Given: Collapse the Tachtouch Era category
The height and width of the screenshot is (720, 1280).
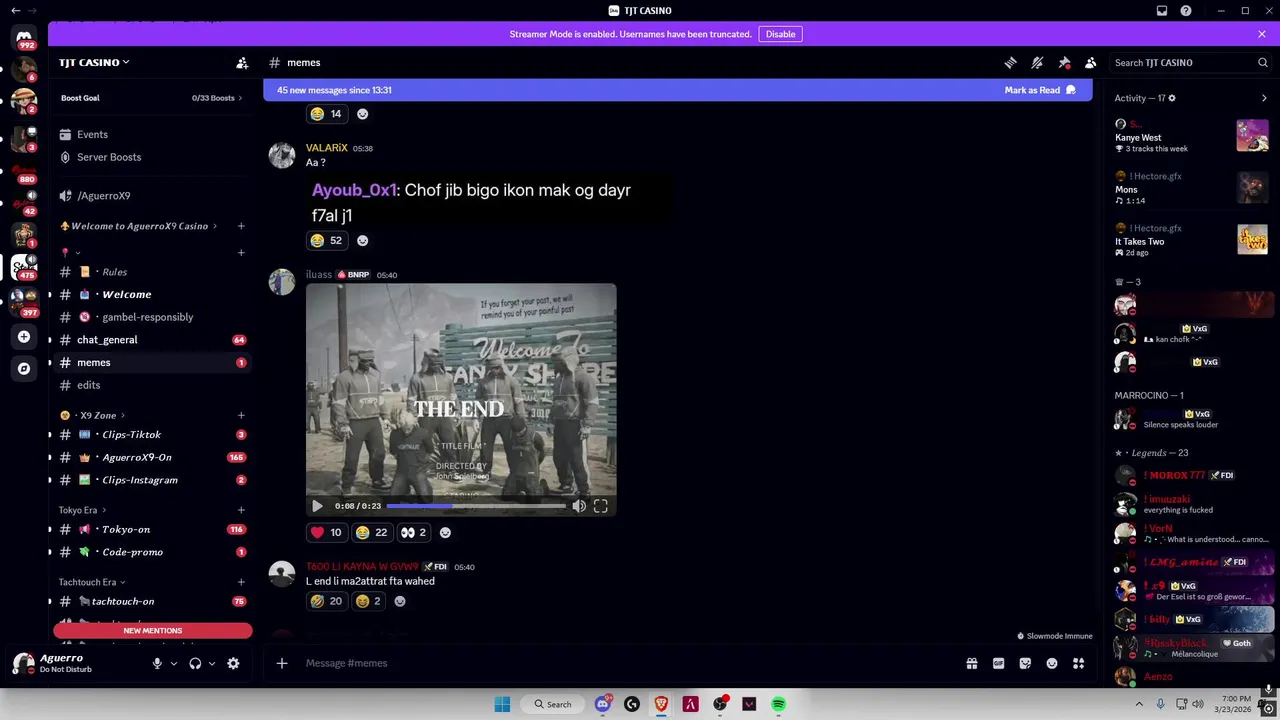Looking at the screenshot, I should tap(92, 582).
